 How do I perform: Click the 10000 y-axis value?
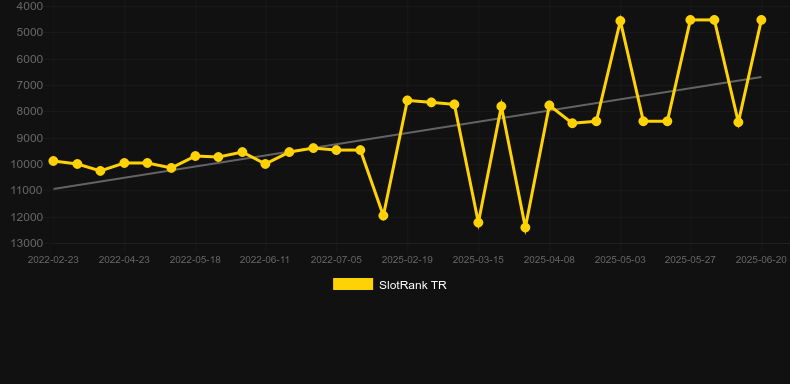[28, 164]
